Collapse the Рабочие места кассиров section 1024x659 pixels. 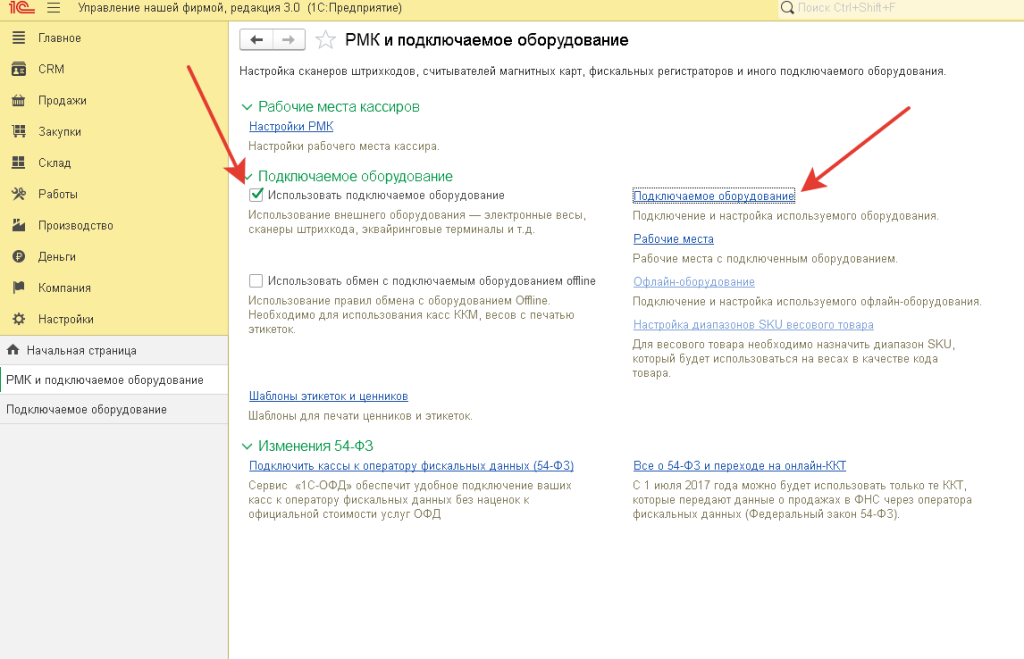click(x=247, y=106)
